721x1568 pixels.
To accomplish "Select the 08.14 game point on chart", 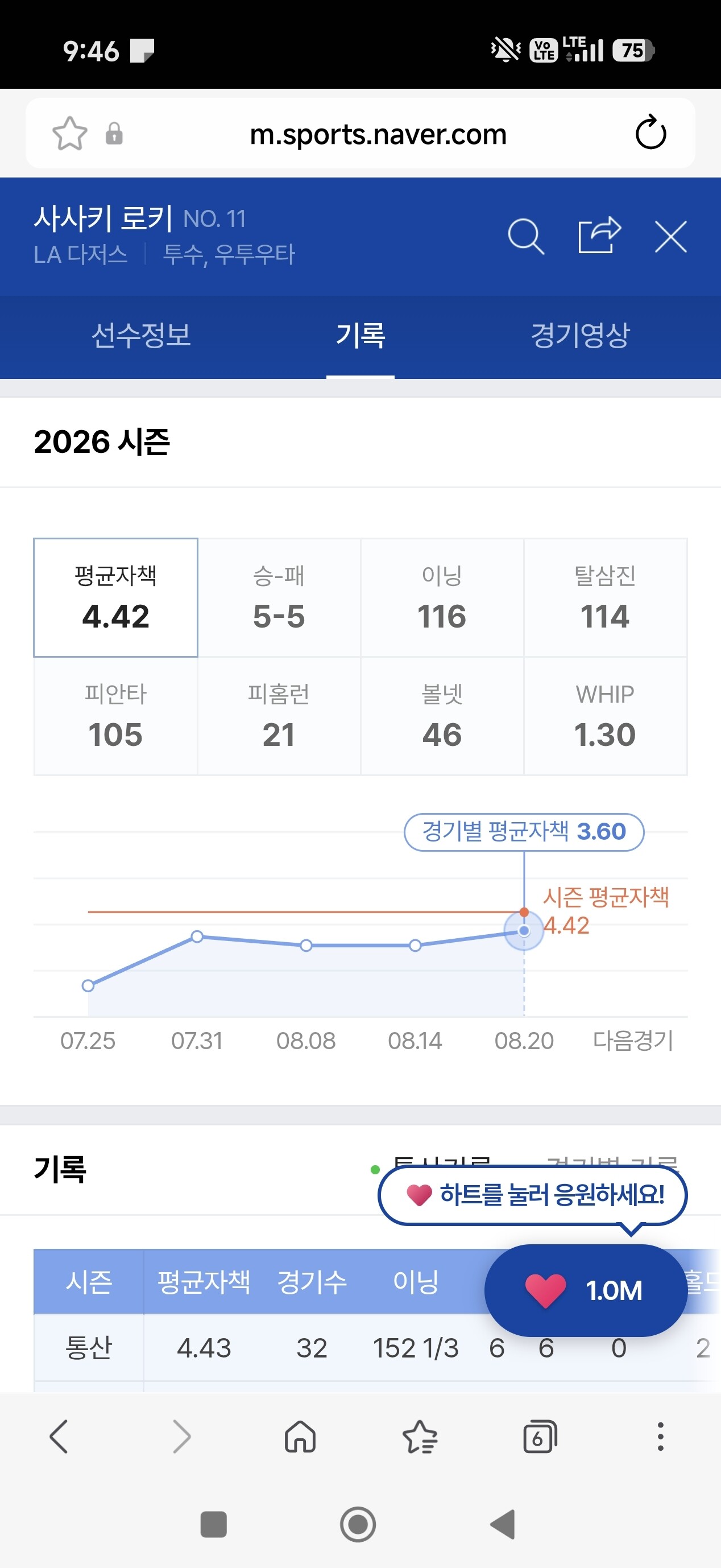I will (415, 946).
